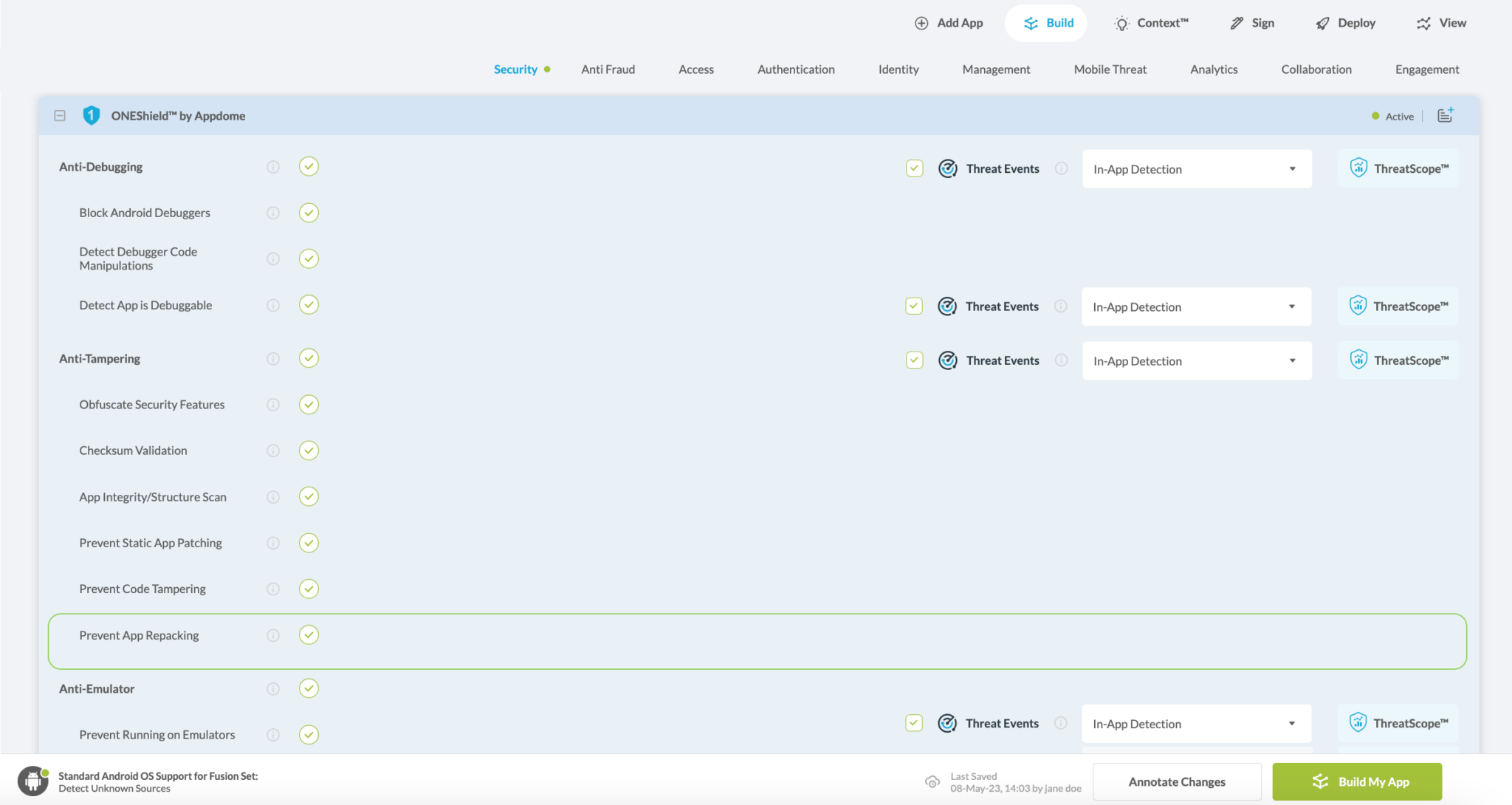The image size is (1512, 805).
Task: Go to the Deploy step
Action: (1346, 23)
